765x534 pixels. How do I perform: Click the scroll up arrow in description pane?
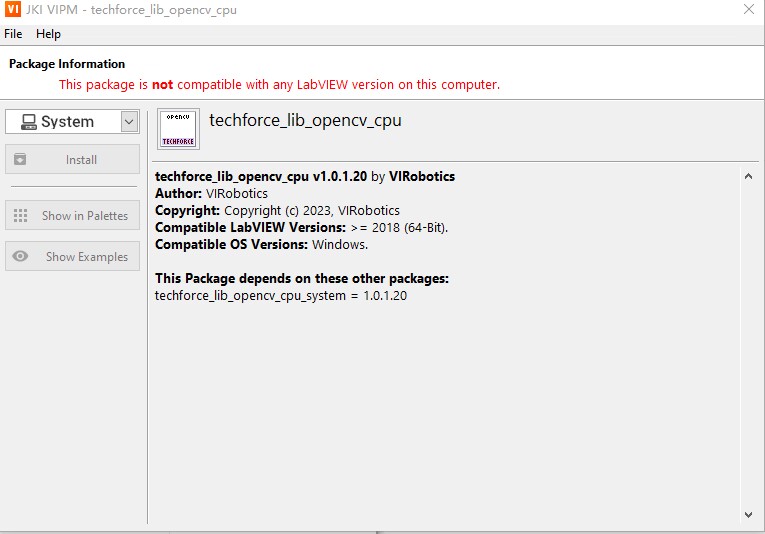point(747,177)
